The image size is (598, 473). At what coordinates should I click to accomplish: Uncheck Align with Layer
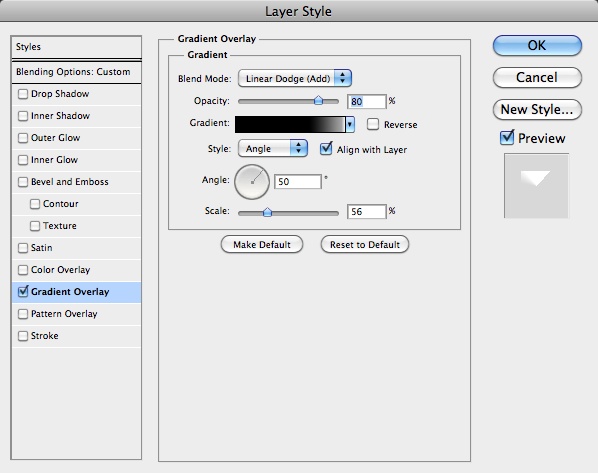pyautogui.click(x=326, y=149)
